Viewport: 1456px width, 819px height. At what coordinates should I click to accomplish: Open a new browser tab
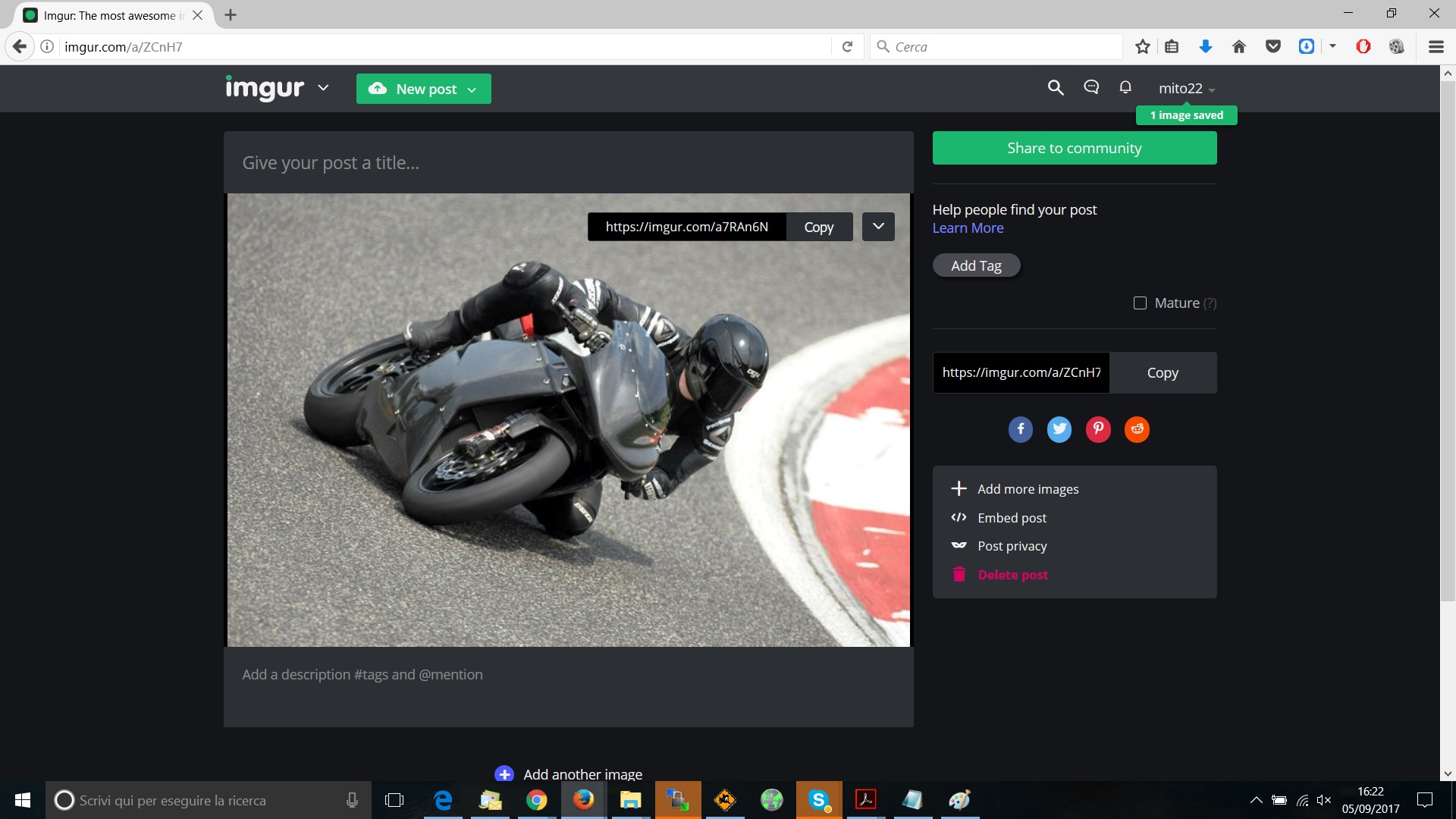231,15
